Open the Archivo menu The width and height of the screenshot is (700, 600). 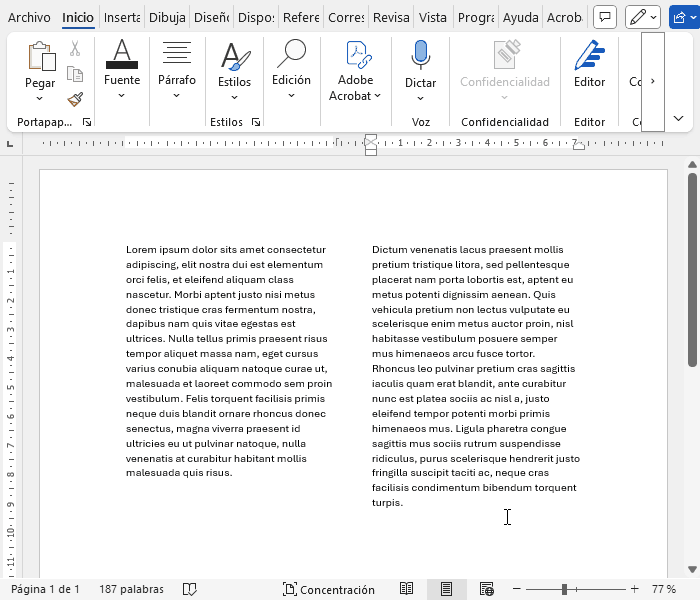click(x=29, y=17)
